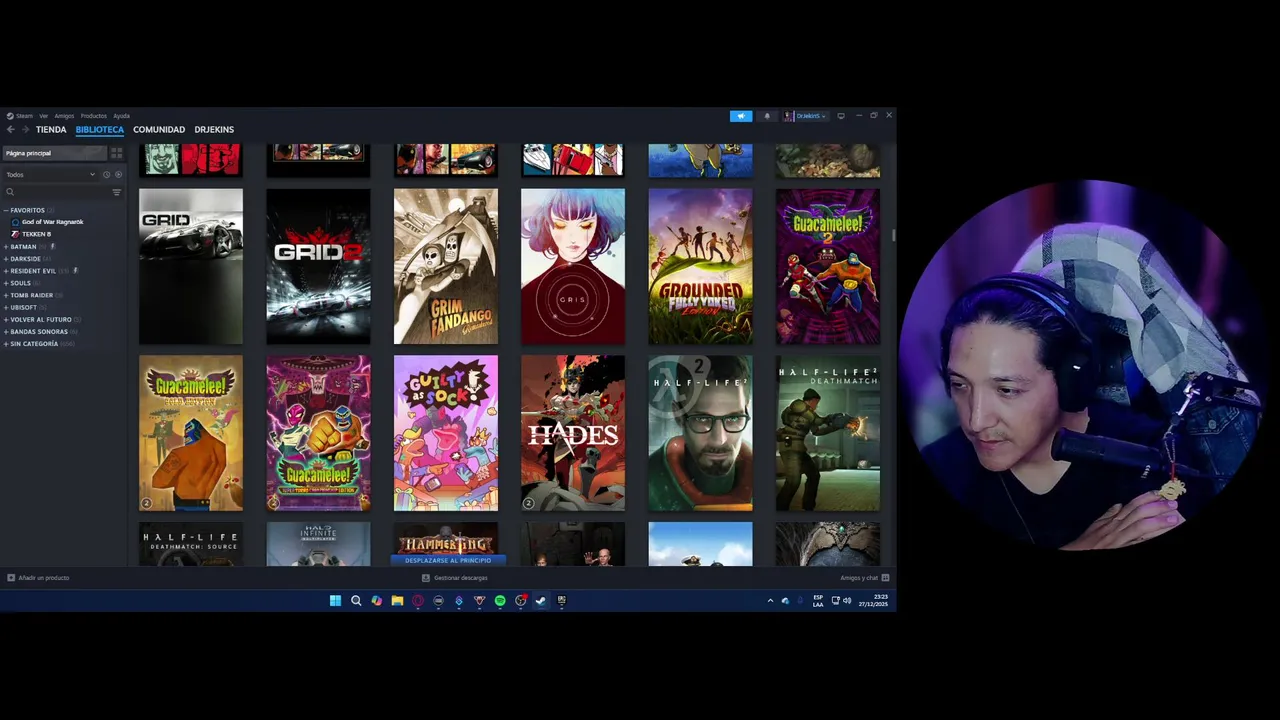The width and height of the screenshot is (1280, 720).
Task: Open File Explorer from the taskbar
Action: 397,601
